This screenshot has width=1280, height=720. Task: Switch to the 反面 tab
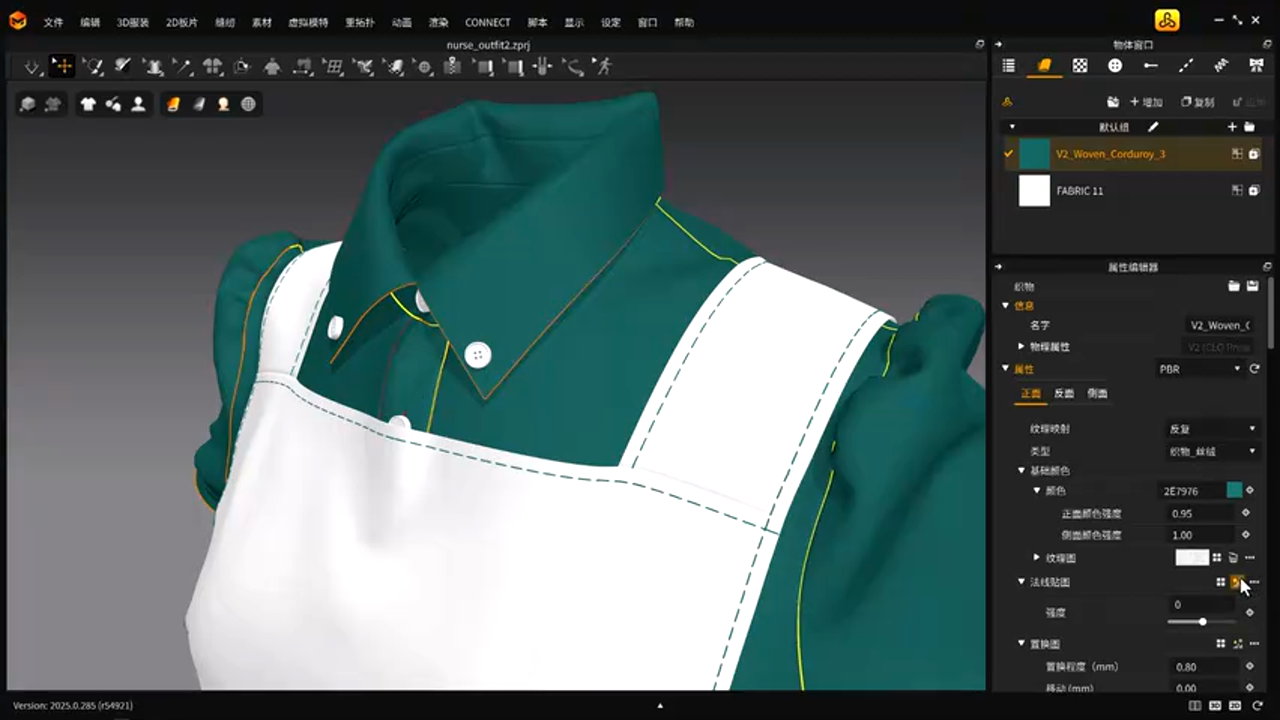click(1063, 394)
